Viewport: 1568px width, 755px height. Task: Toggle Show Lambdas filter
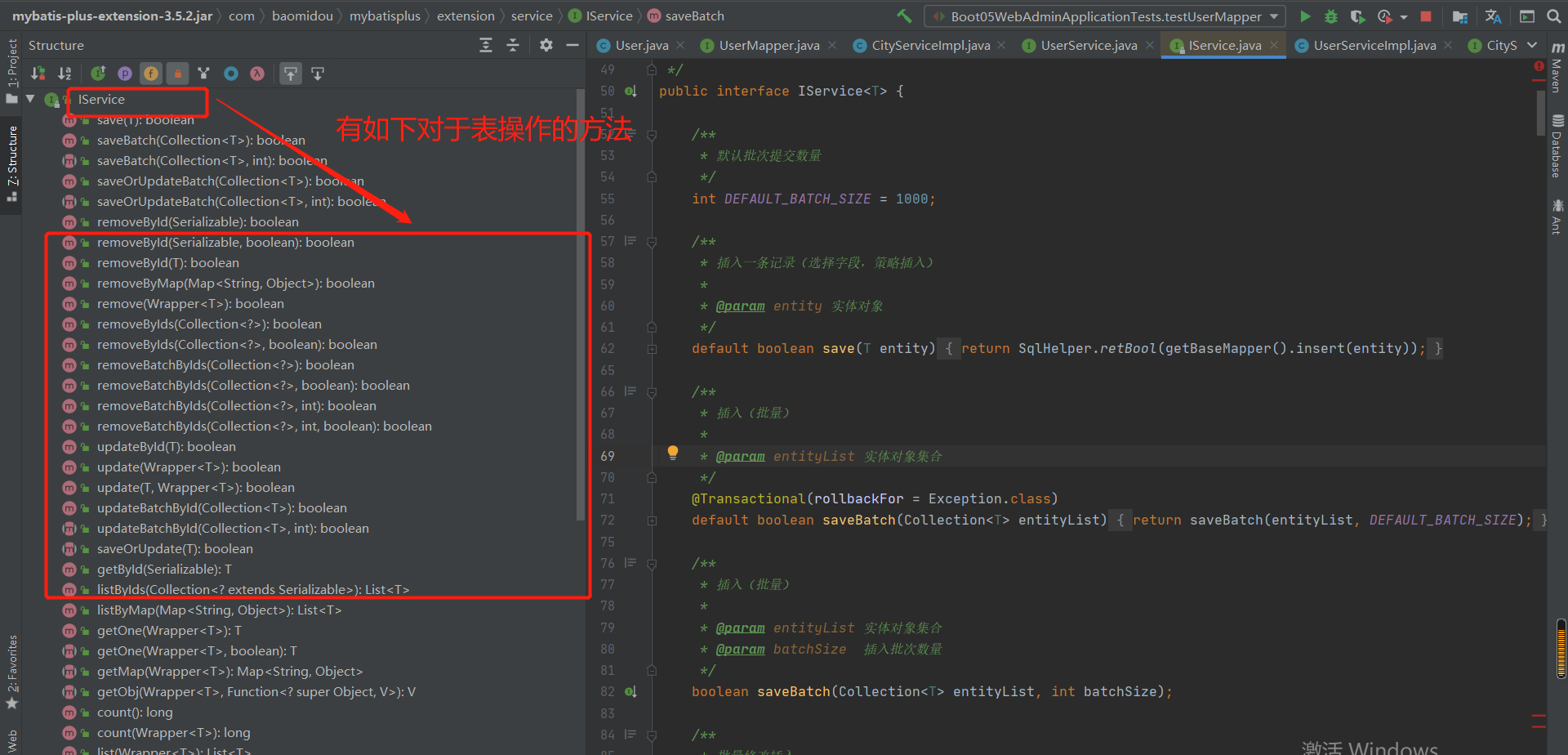[x=257, y=74]
